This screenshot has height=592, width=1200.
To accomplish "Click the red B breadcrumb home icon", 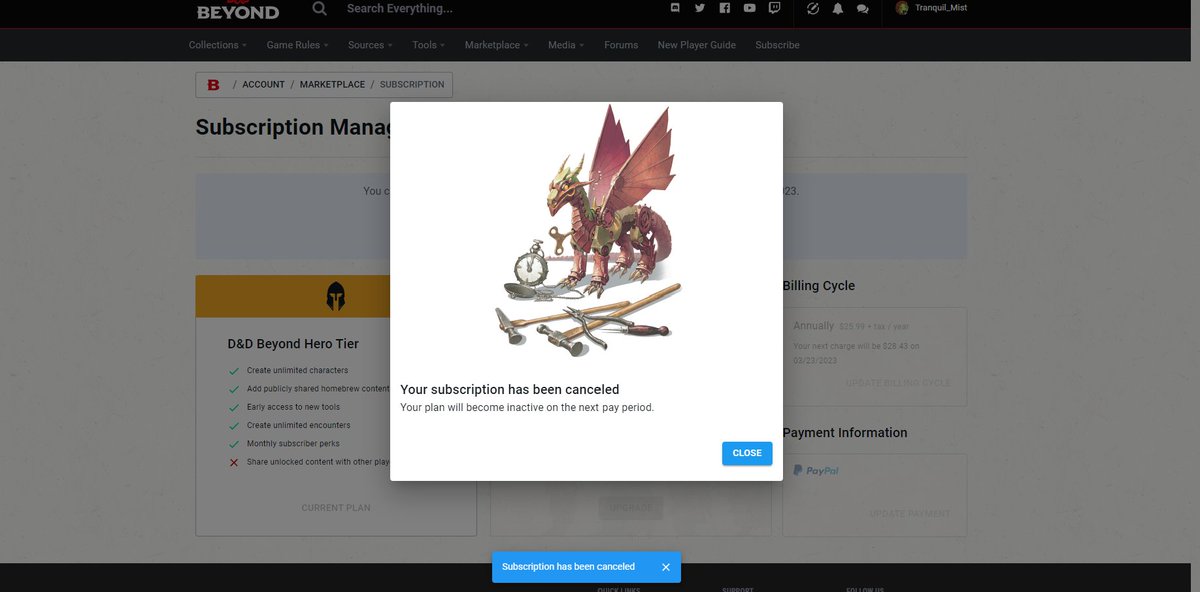I will 213,85.
